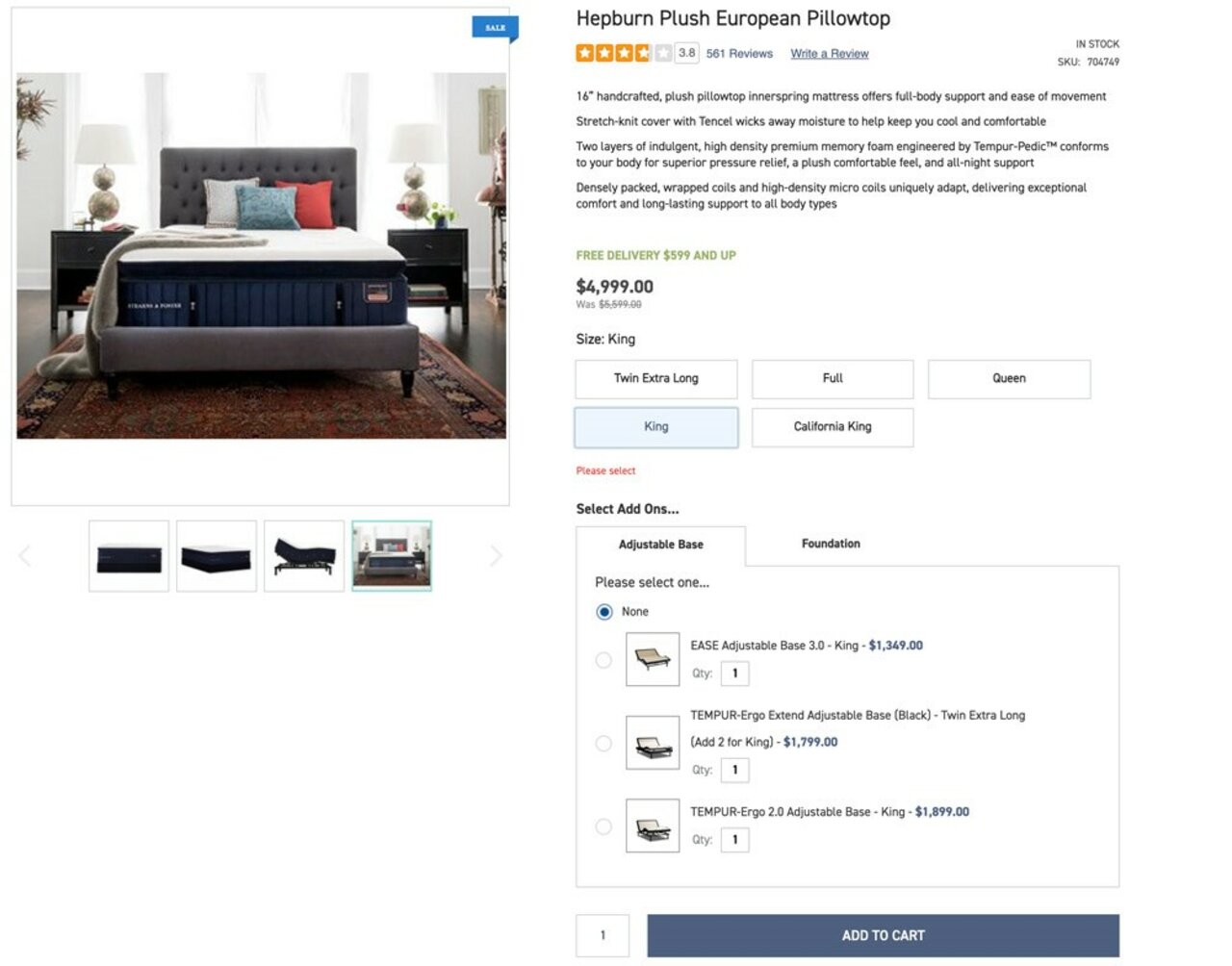Click the blue SALE badge
The width and height of the screenshot is (1232, 966).
[x=496, y=28]
